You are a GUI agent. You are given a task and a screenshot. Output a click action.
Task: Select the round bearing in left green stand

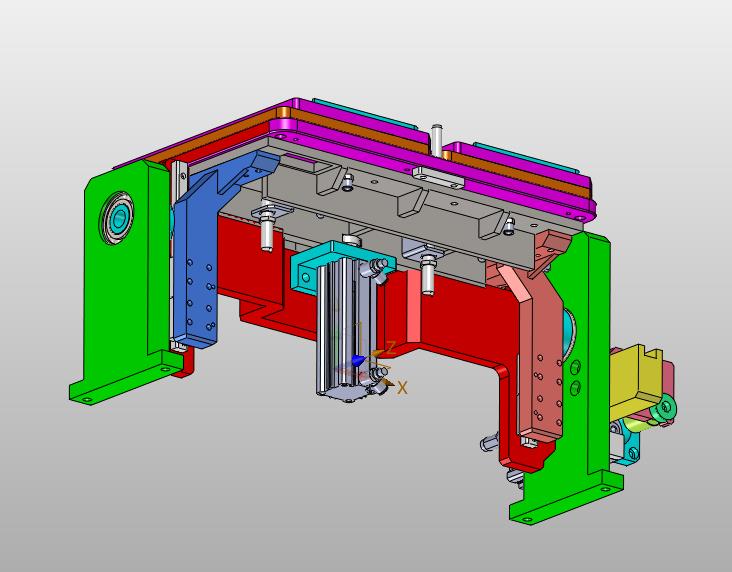pos(116,217)
